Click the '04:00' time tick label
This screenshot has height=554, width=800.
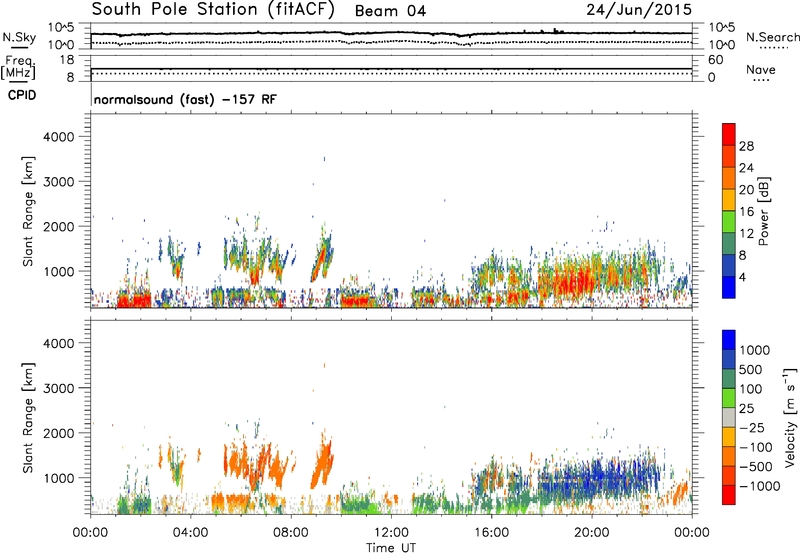point(190,533)
